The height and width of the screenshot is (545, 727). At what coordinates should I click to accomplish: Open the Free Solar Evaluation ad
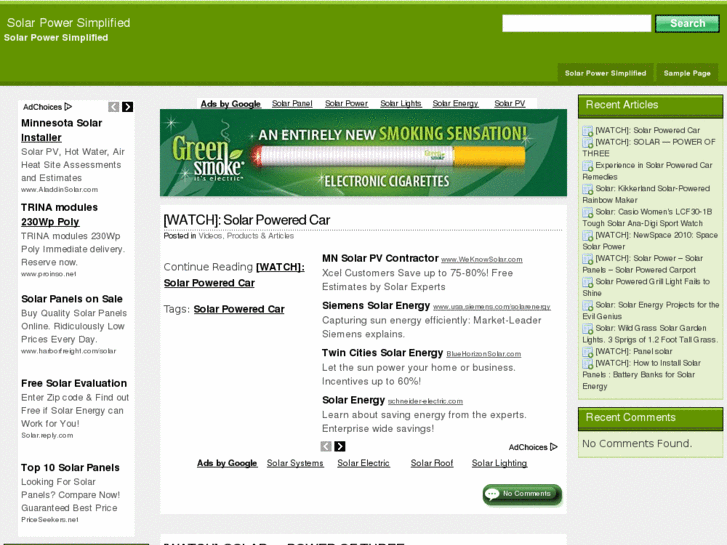74,383
